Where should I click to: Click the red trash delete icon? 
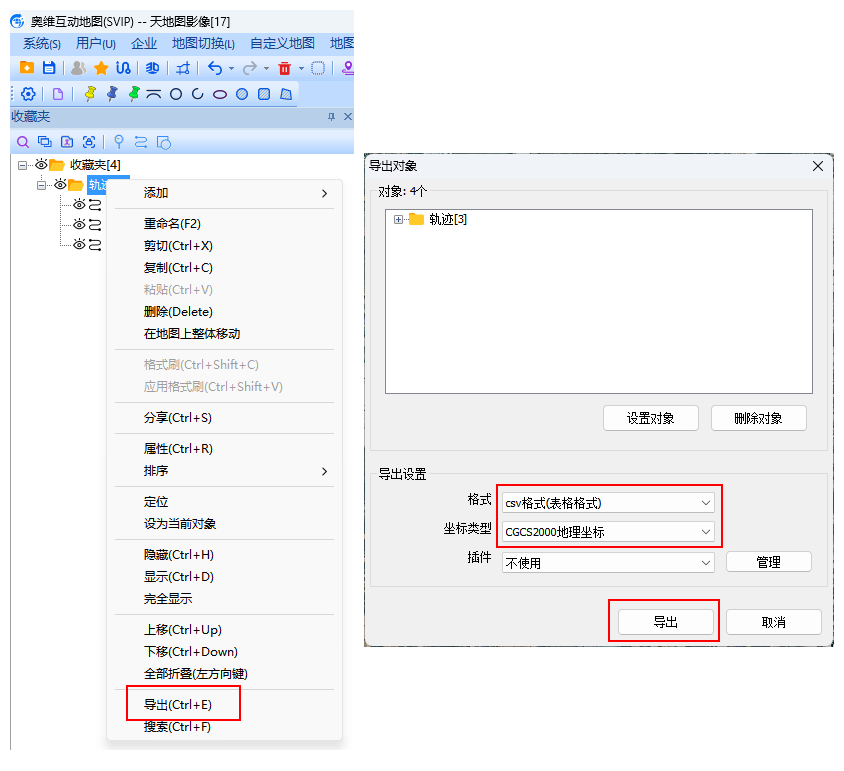coord(284,68)
